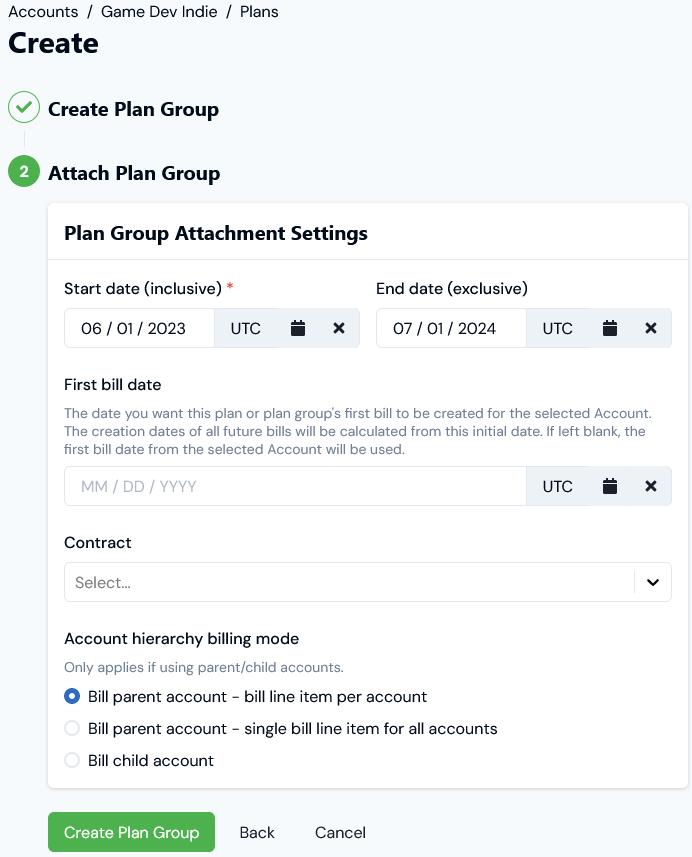Screen dimensions: 692x857
Task: Submit with the Create Plan Group button
Action: coord(131,832)
